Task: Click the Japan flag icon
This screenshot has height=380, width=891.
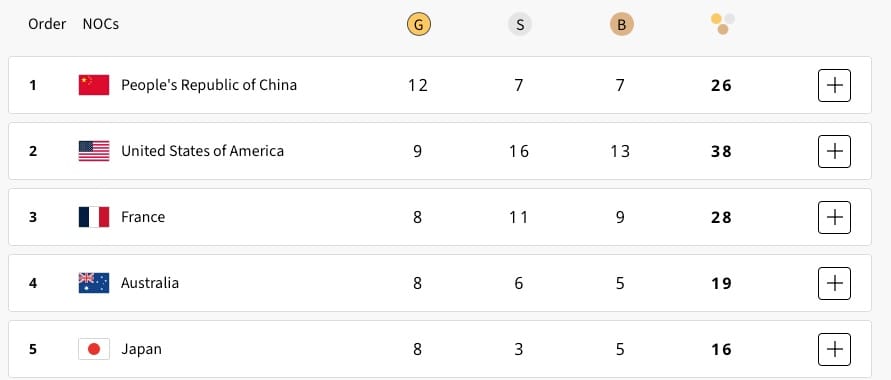Action: [94, 349]
